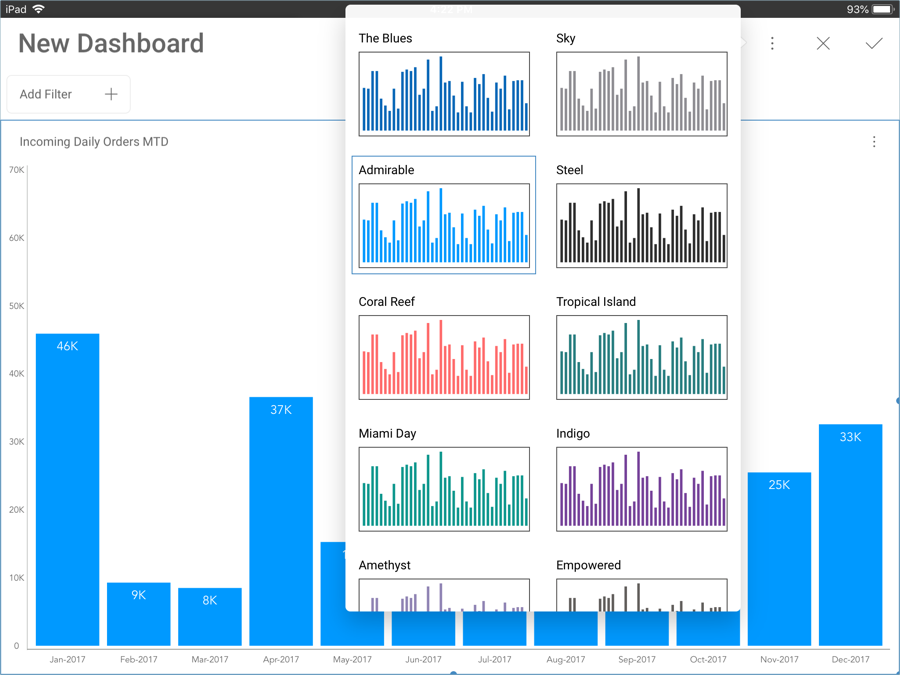Click the New Dashboard title
The image size is (900, 675).
111,44
